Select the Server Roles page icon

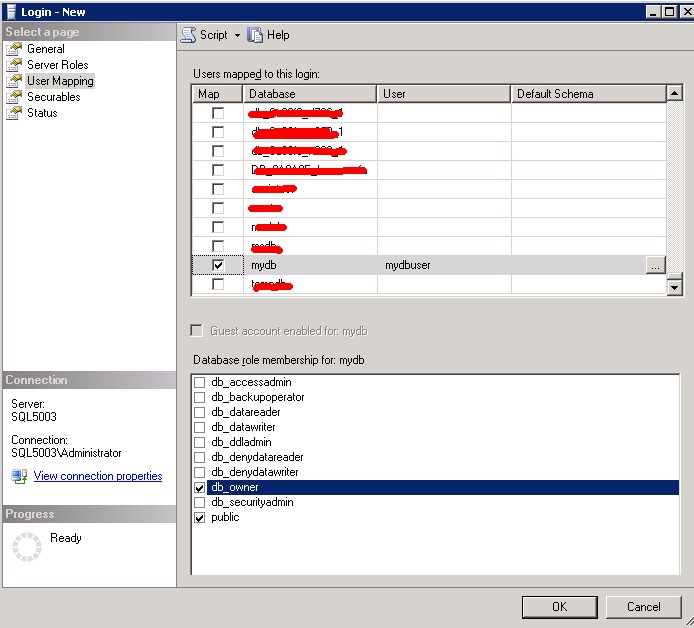(x=14, y=65)
